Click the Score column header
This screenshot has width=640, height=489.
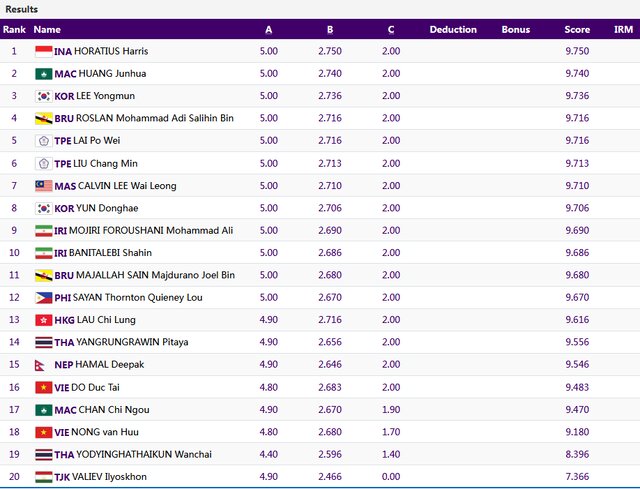pos(576,30)
